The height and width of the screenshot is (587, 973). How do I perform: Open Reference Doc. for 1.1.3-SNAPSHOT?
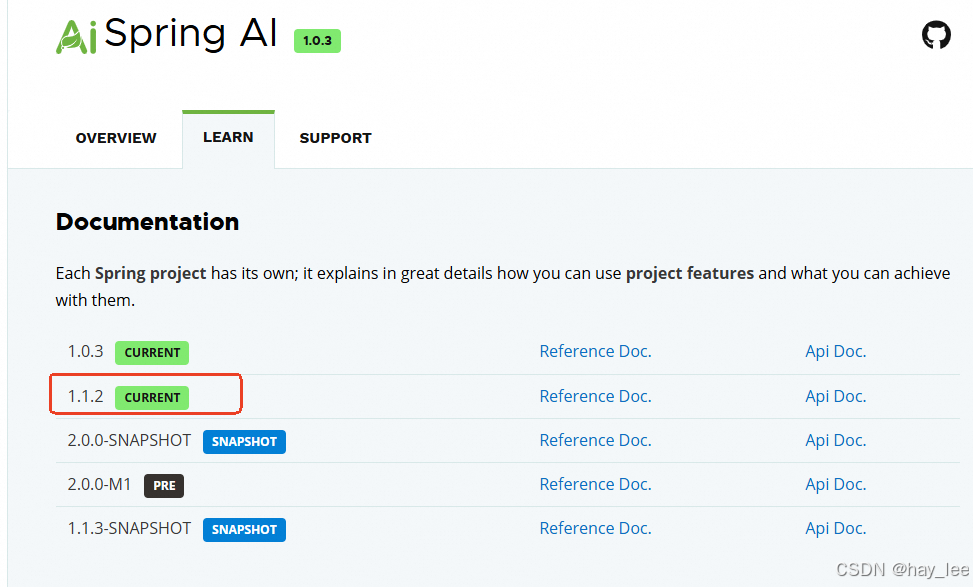[x=595, y=528]
